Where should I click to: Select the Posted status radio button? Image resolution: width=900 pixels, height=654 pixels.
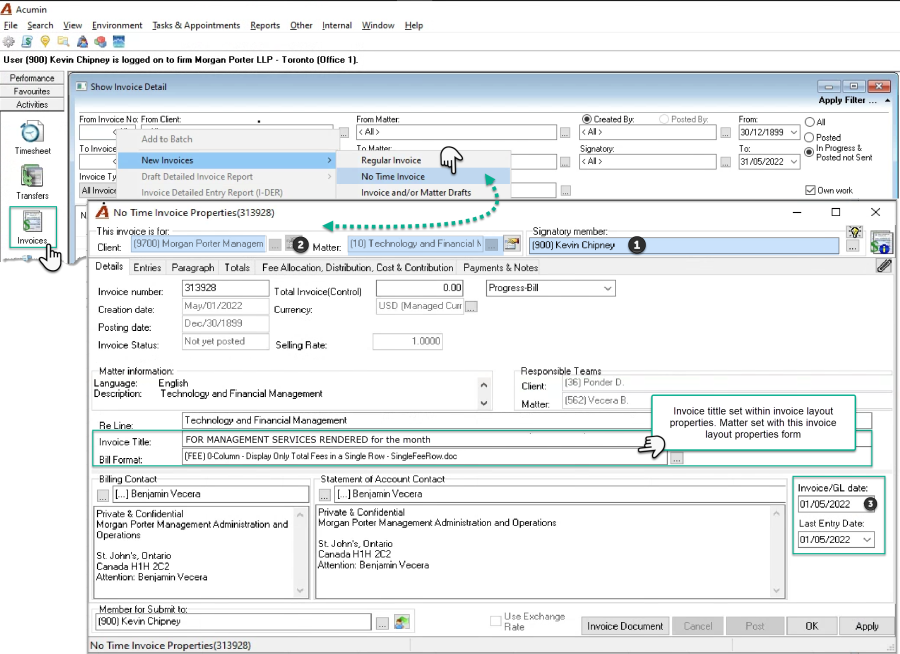(809, 137)
